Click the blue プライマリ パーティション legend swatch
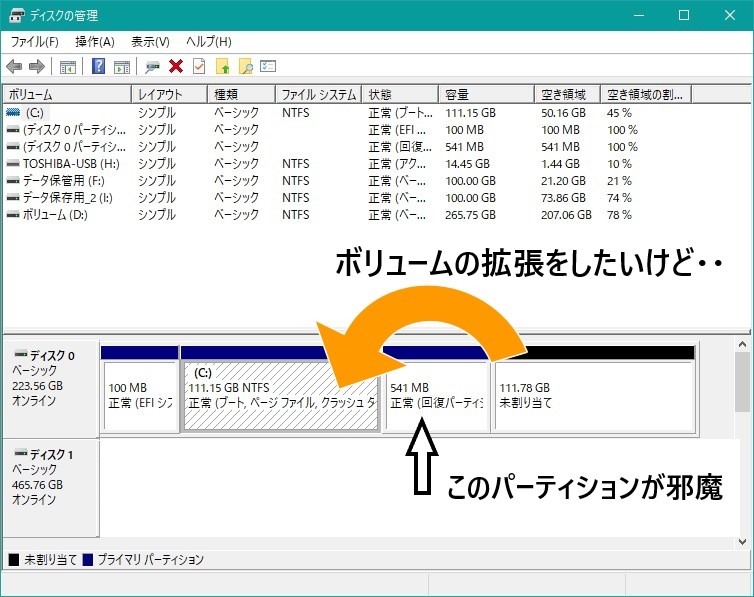The image size is (754, 597). (x=88, y=560)
